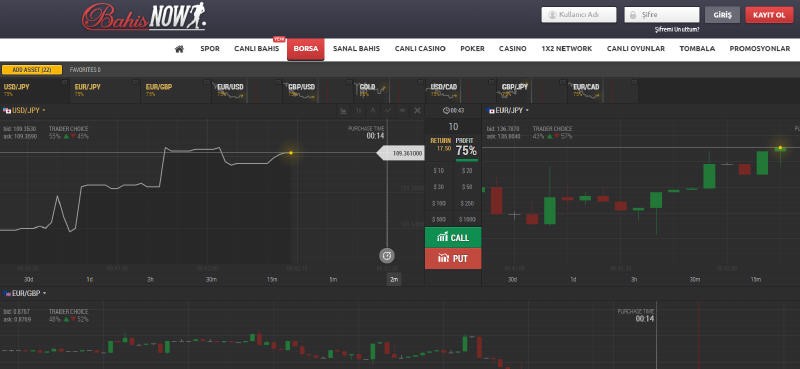The height and width of the screenshot is (369, 800).
Task: Click the clock icon showing 00:43
Action: click(446, 110)
